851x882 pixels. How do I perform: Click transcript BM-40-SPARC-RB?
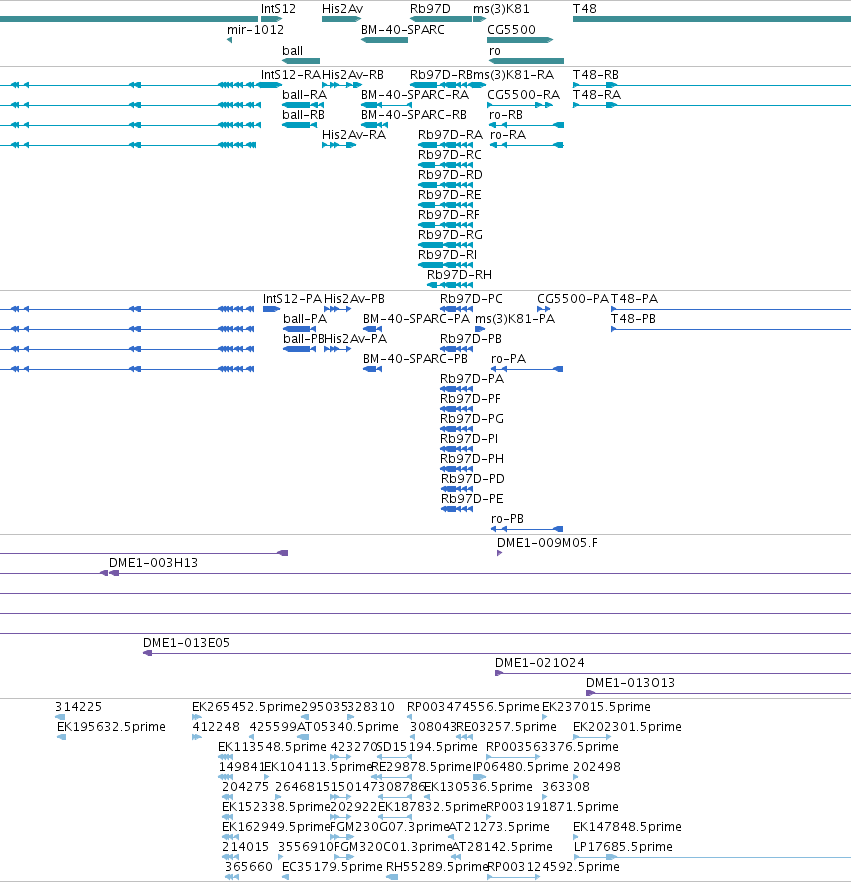[x=414, y=115]
